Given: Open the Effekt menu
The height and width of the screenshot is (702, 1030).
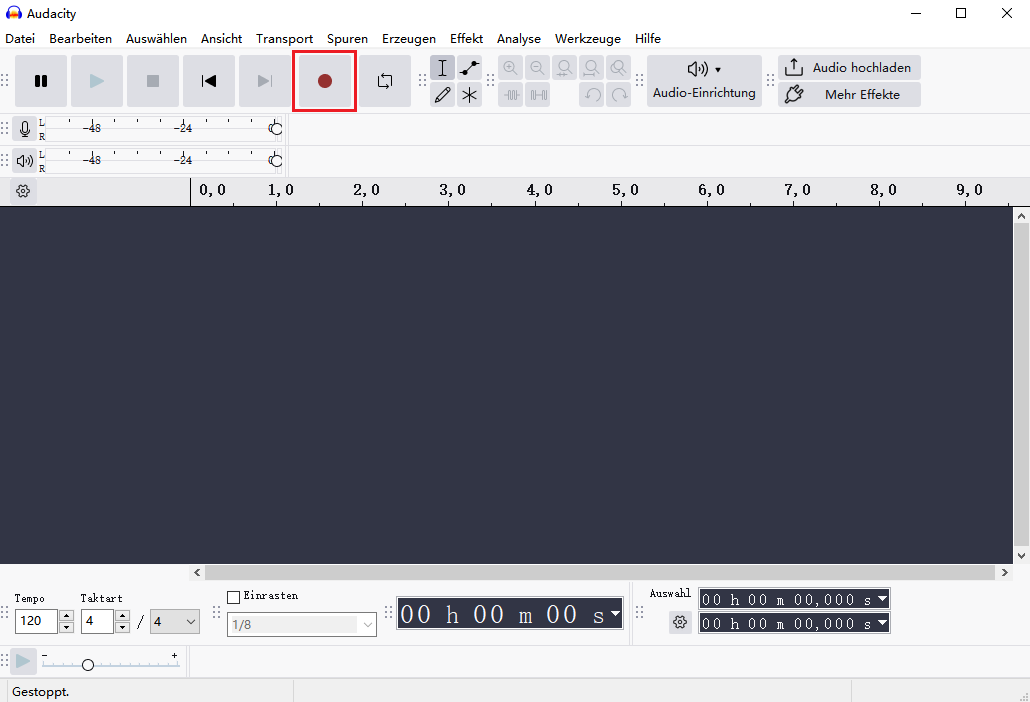Looking at the screenshot, I should tap(466, 39).
